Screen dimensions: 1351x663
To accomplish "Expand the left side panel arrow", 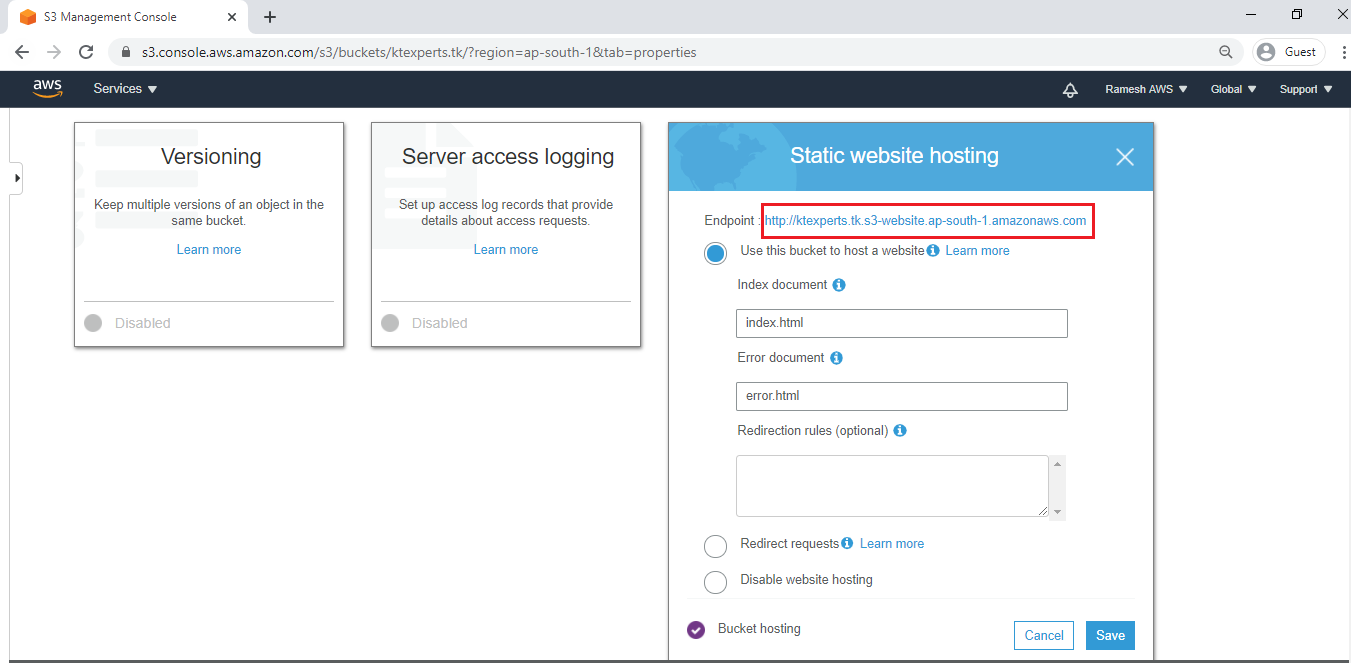I will pos(16,178).
